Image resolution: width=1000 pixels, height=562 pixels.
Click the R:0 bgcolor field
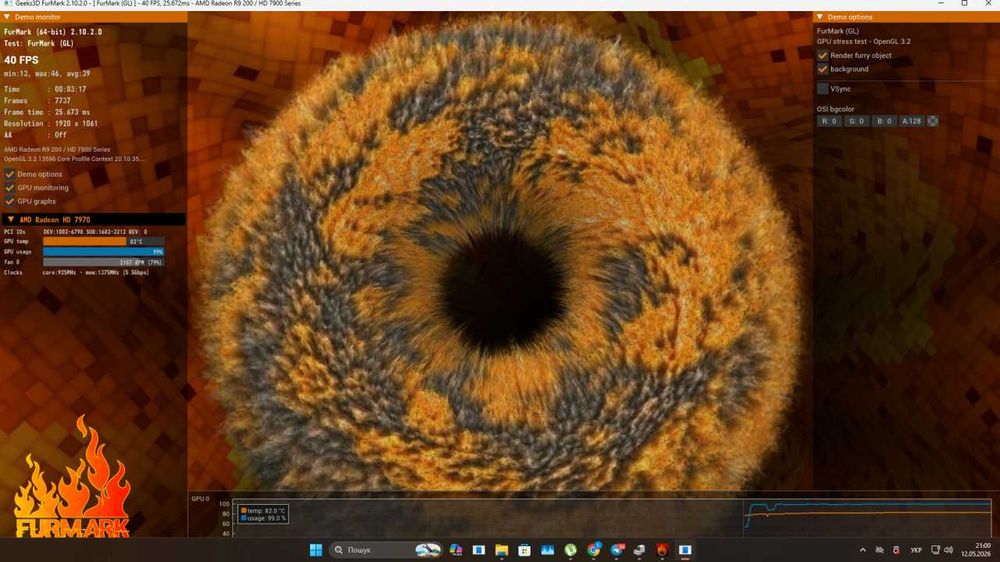829,121
